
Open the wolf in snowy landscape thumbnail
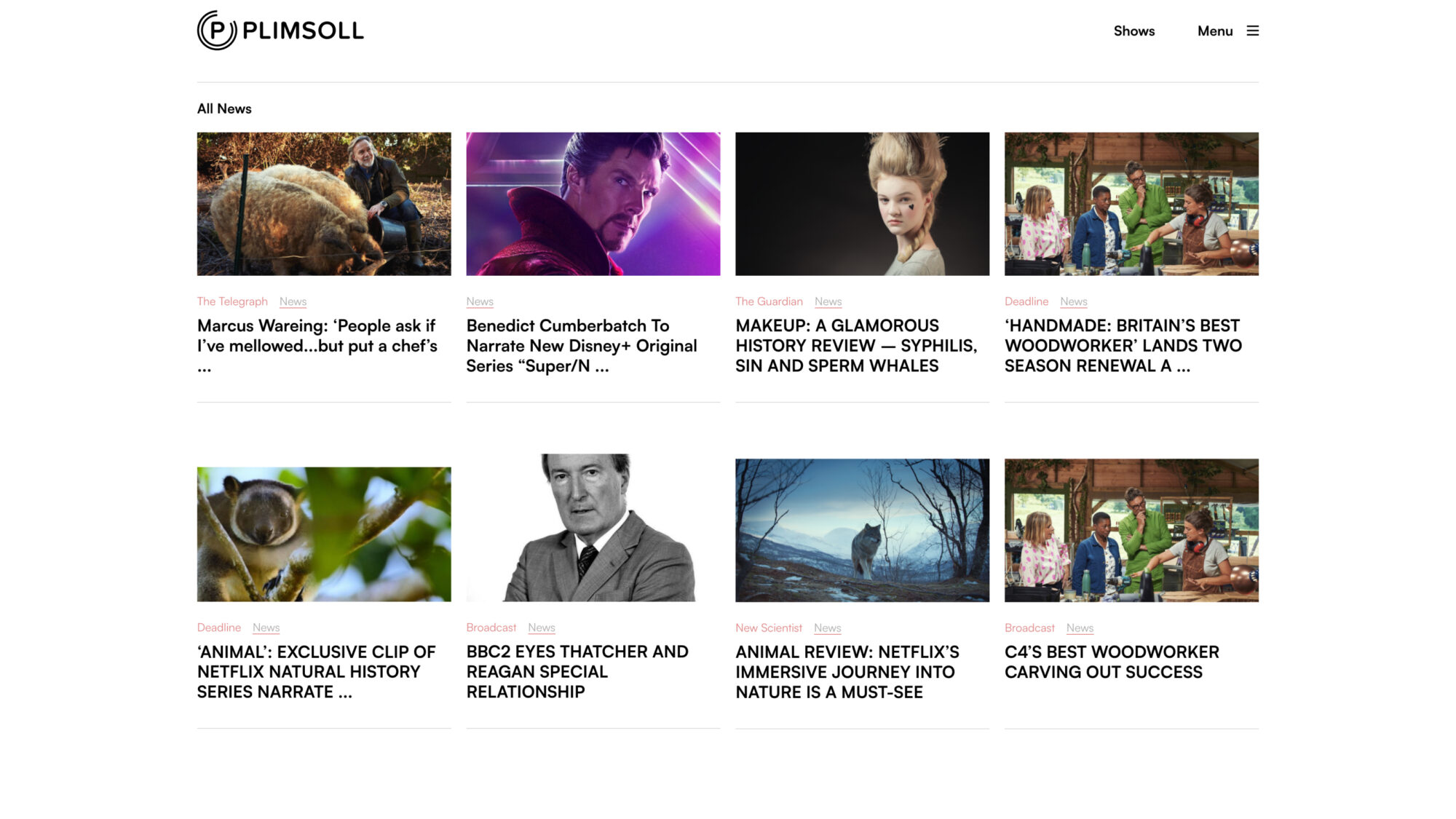(x=862, y=530)
